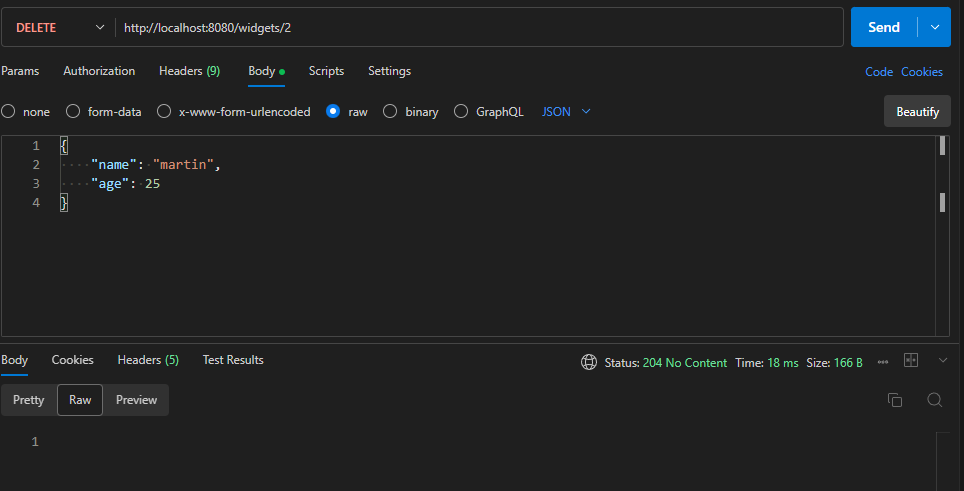
Task: Open the Cookies link at top right
Action: click(922, 72)
